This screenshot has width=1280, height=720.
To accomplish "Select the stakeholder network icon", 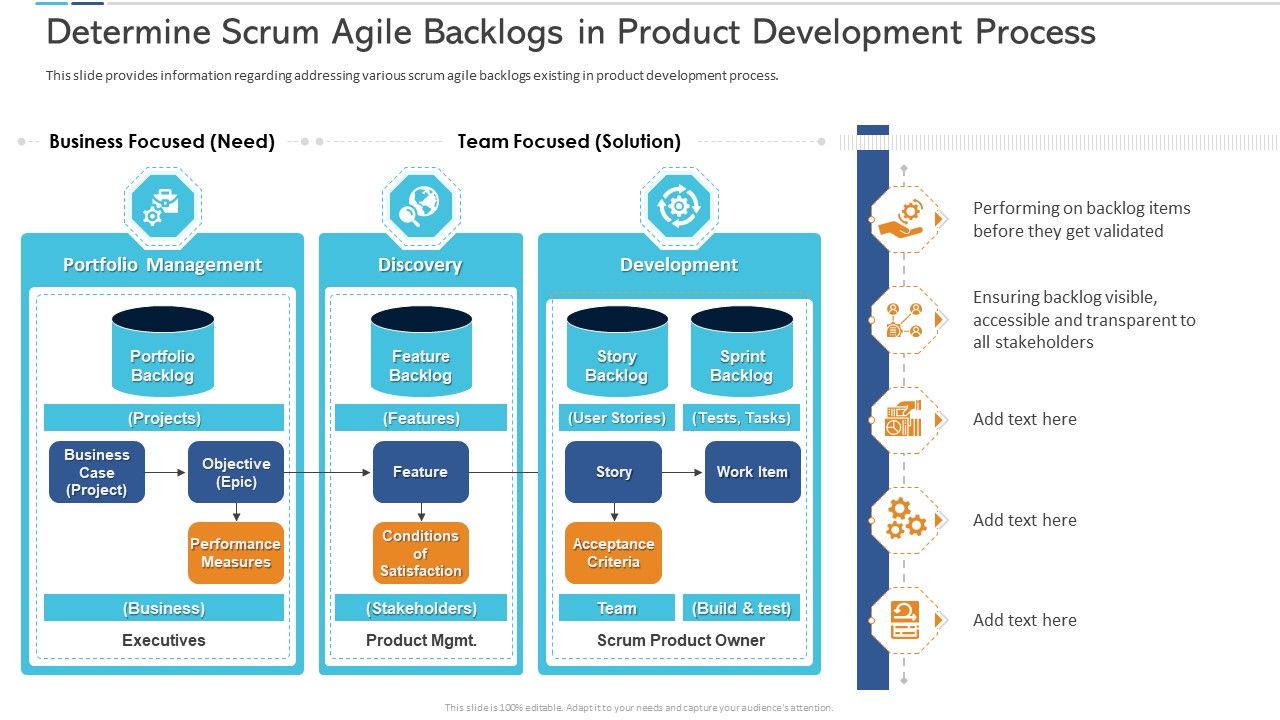I will 903,319.
